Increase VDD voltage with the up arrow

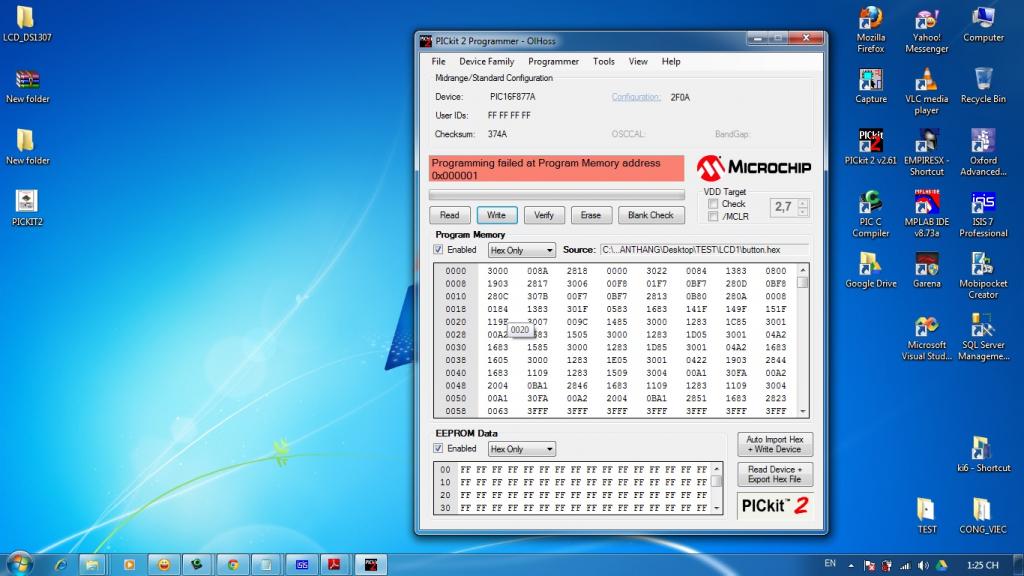point(802,202)
